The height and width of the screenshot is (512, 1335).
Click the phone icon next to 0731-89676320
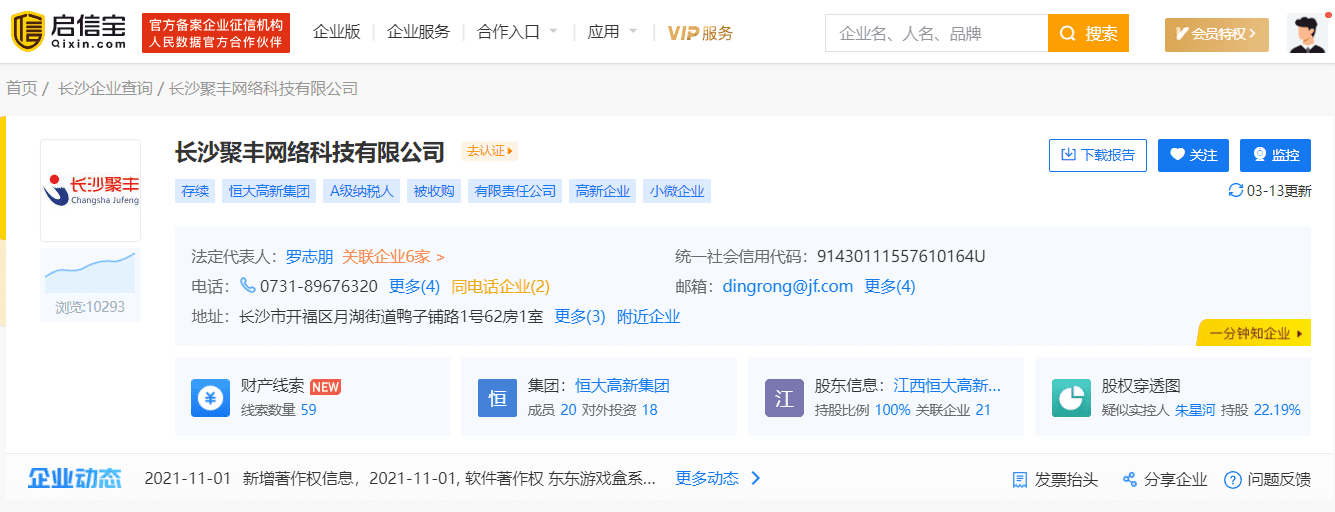(247, 286)
